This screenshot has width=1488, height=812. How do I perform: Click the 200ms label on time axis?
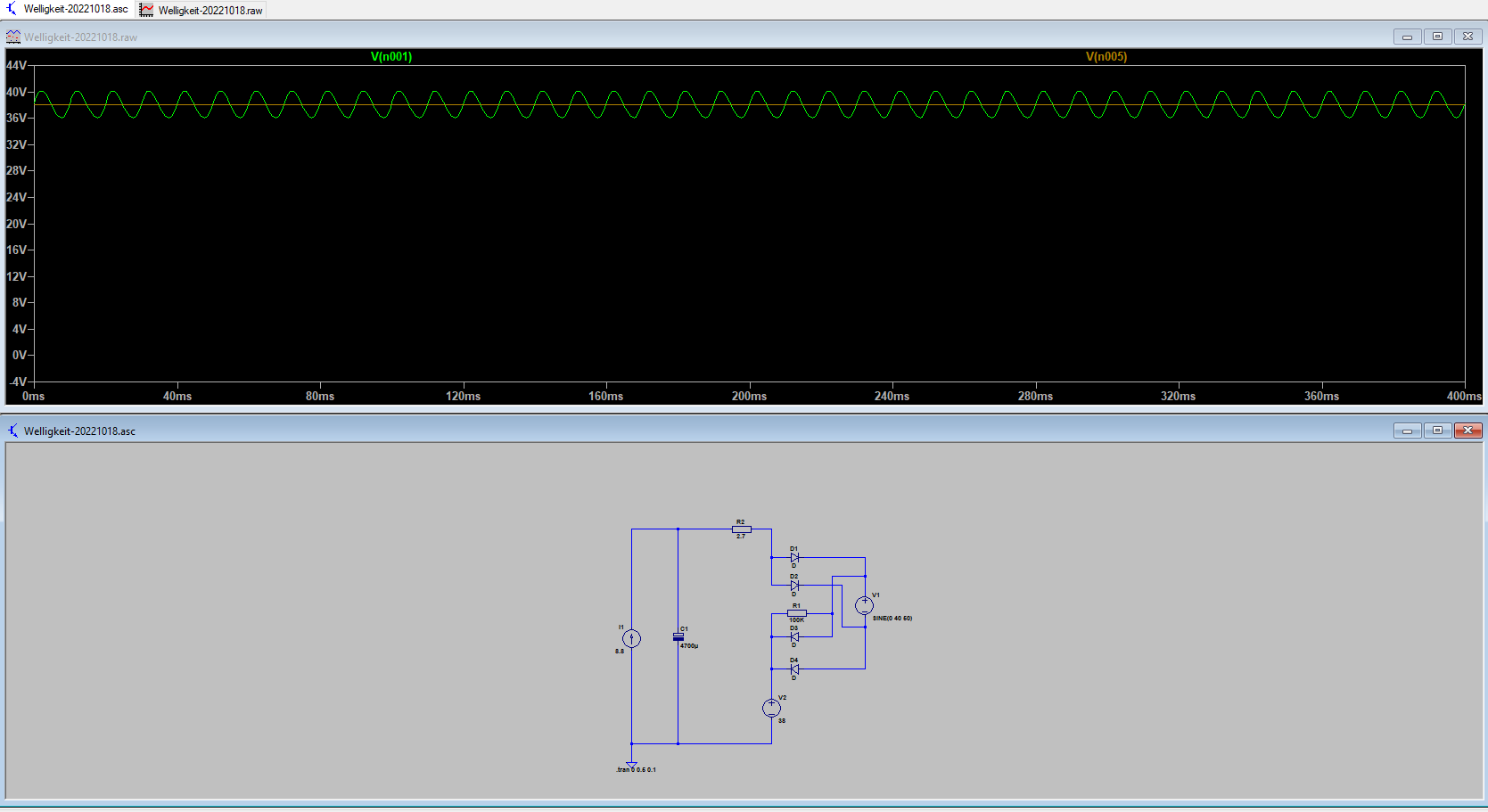(749, 396)
